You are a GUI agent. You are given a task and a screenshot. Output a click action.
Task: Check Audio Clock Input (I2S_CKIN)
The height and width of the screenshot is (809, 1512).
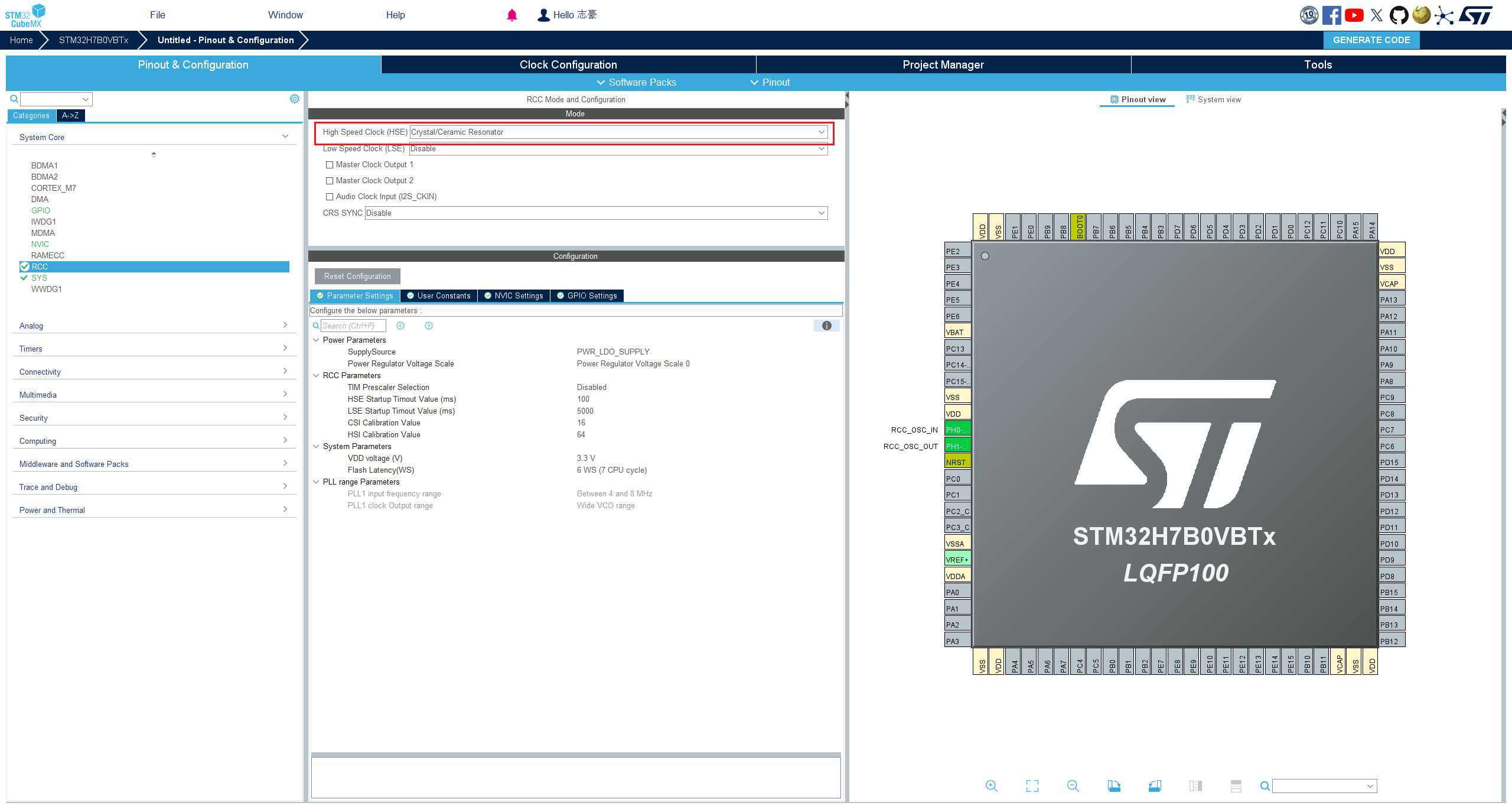(x=330, y=196)
